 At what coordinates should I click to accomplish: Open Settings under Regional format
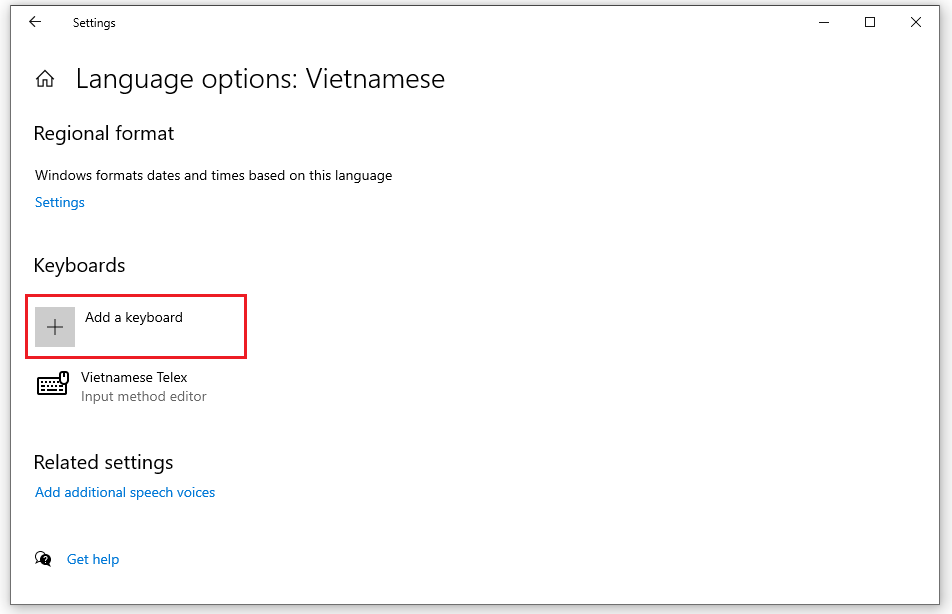click(x=59, y=202)
